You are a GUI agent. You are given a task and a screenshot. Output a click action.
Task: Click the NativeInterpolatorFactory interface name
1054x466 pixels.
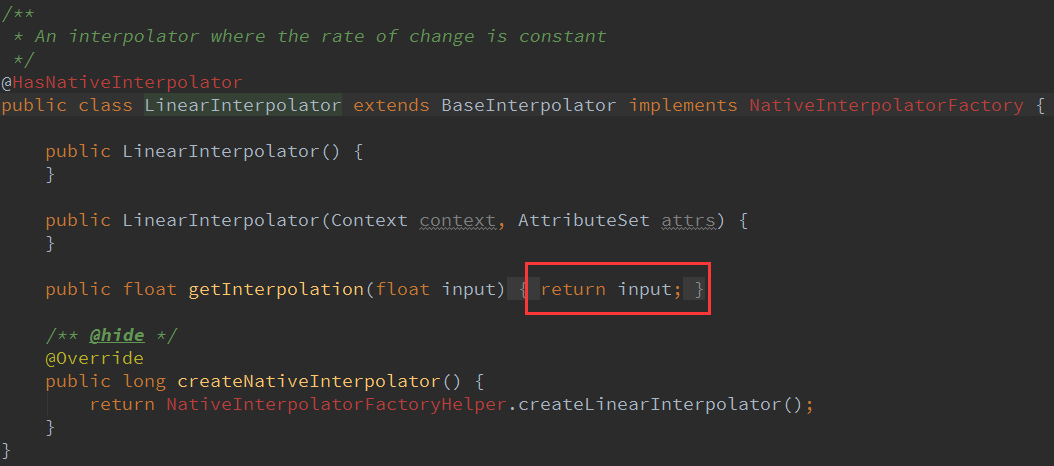[886, 105]
